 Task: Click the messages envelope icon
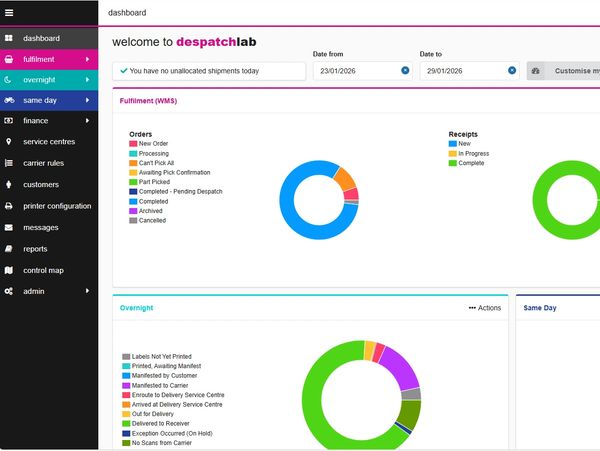pyautogui.click(x=9, y=227)
